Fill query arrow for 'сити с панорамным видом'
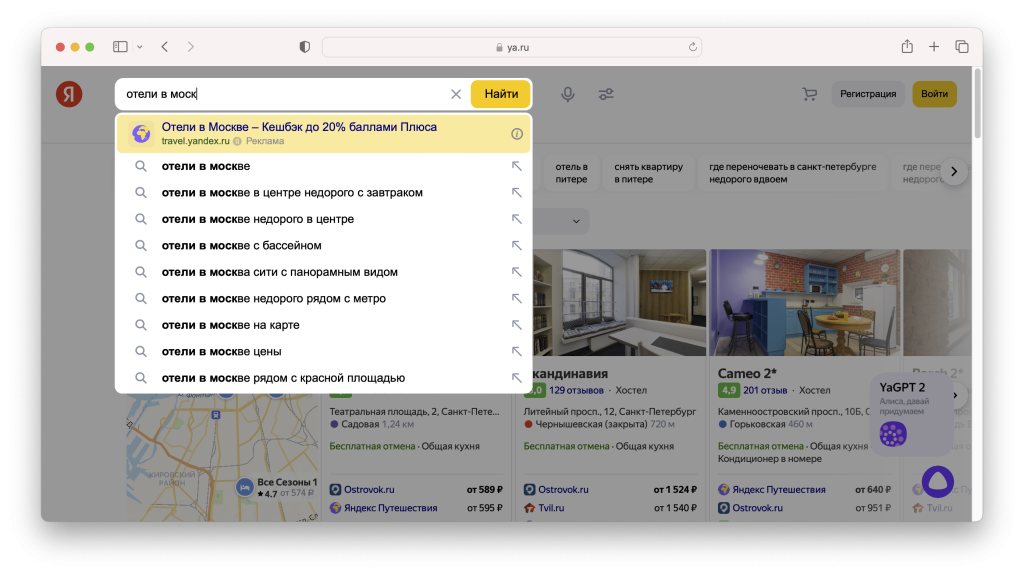 pyautogui.click(x=517, y=272)
